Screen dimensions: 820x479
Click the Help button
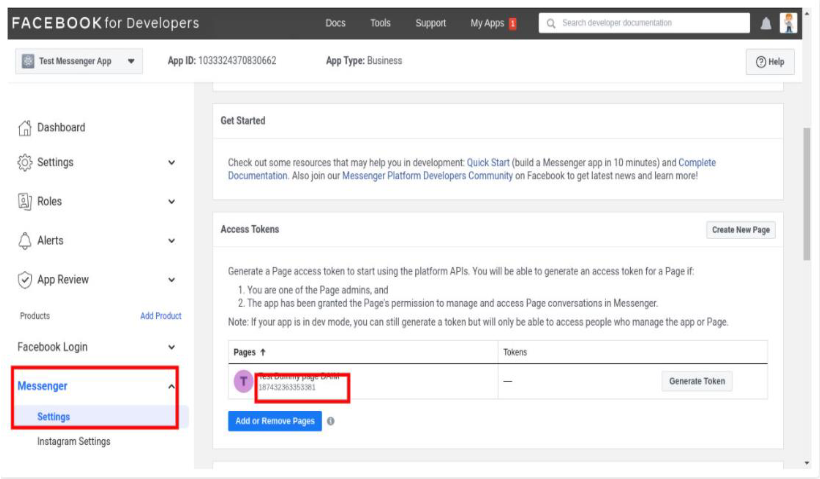click(770, 62)
